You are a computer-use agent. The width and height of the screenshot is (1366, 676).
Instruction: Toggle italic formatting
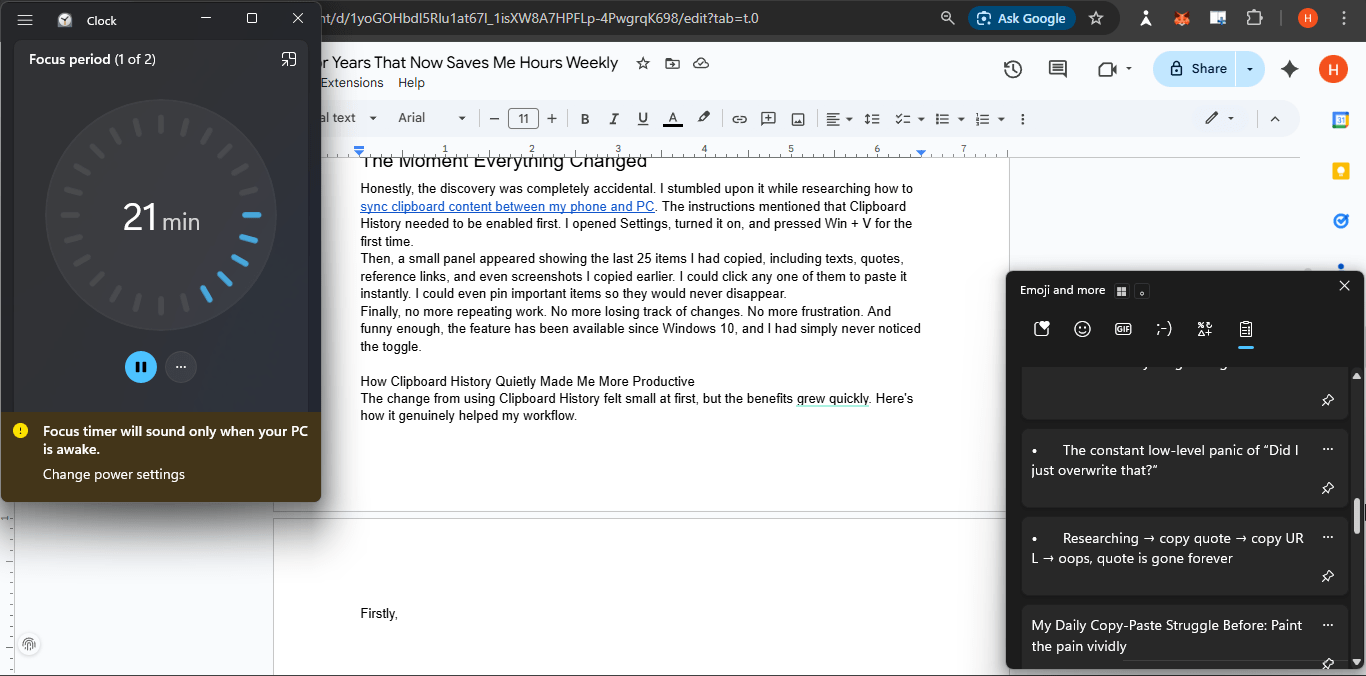point(614,119)
